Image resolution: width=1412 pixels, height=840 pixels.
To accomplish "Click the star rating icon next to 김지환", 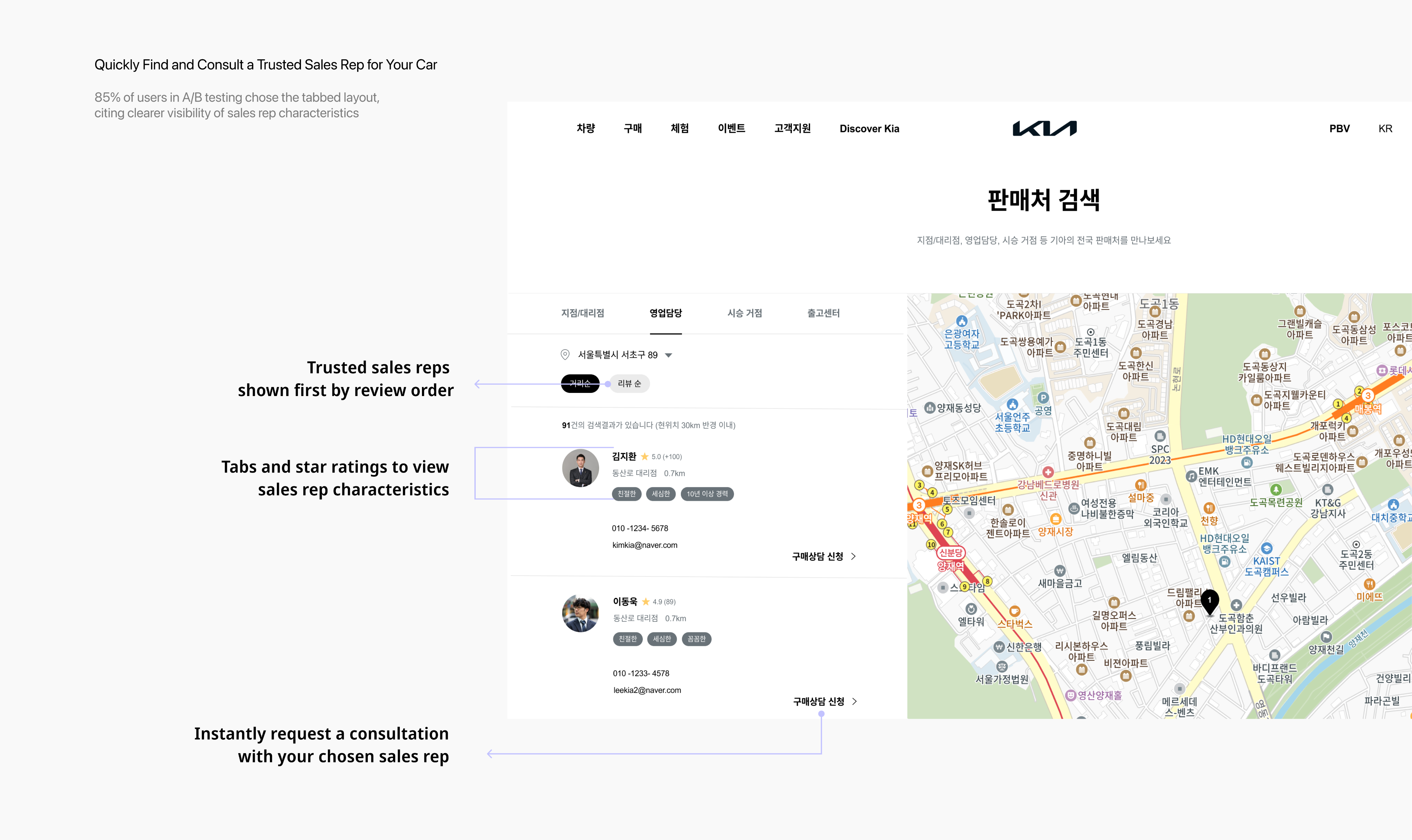I will 645,457.
